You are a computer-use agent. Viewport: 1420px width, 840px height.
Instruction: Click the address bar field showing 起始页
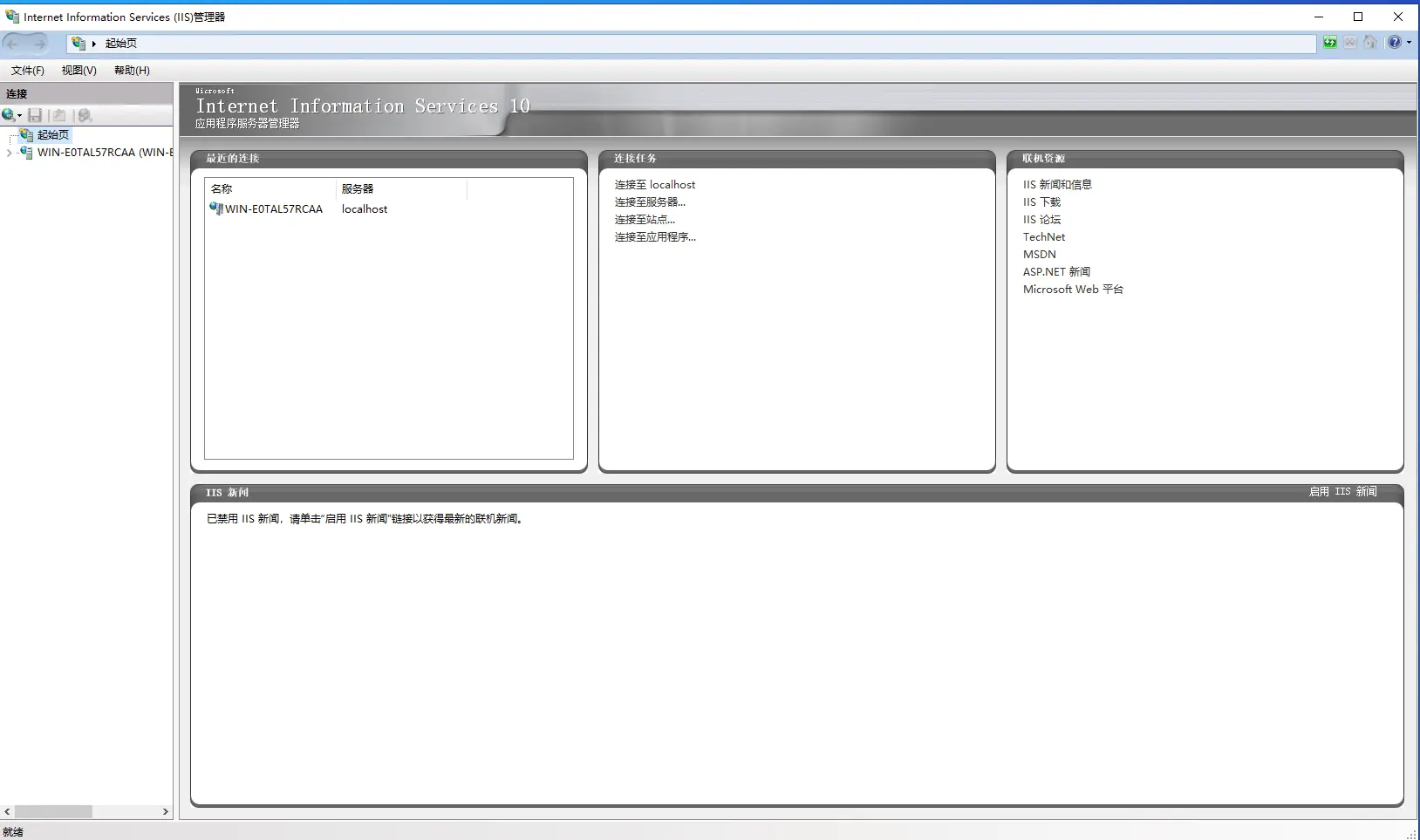click(691, 43)
